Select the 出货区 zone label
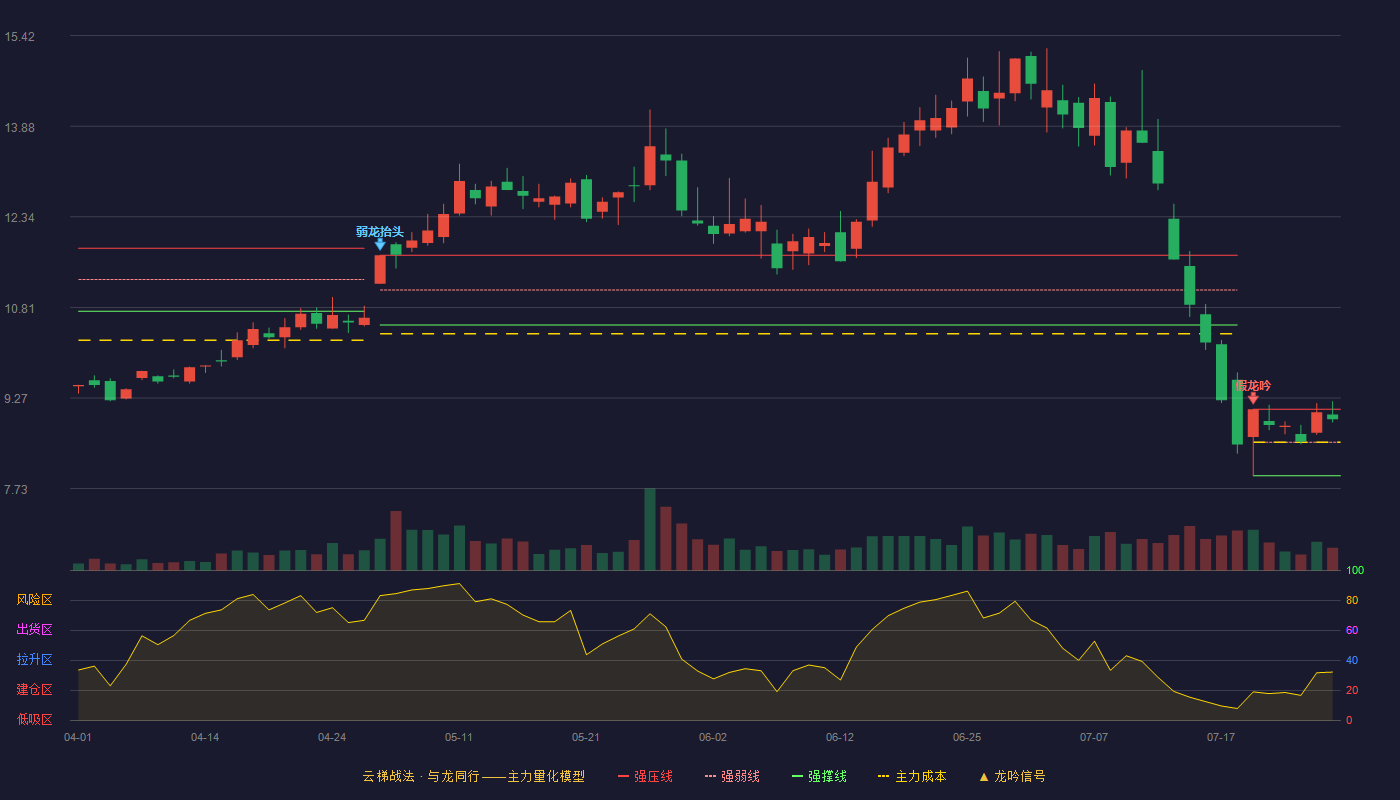The image size is (1400, 800). 34,630
